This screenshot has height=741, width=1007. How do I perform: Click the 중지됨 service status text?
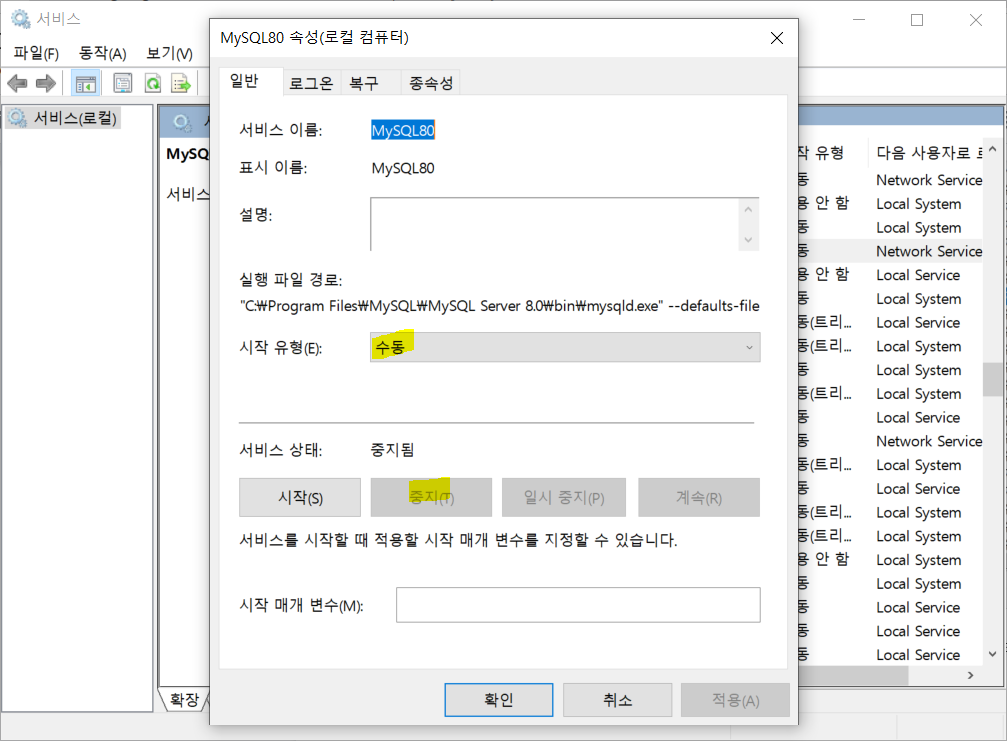pyautogui.click(x=392, y=449)
